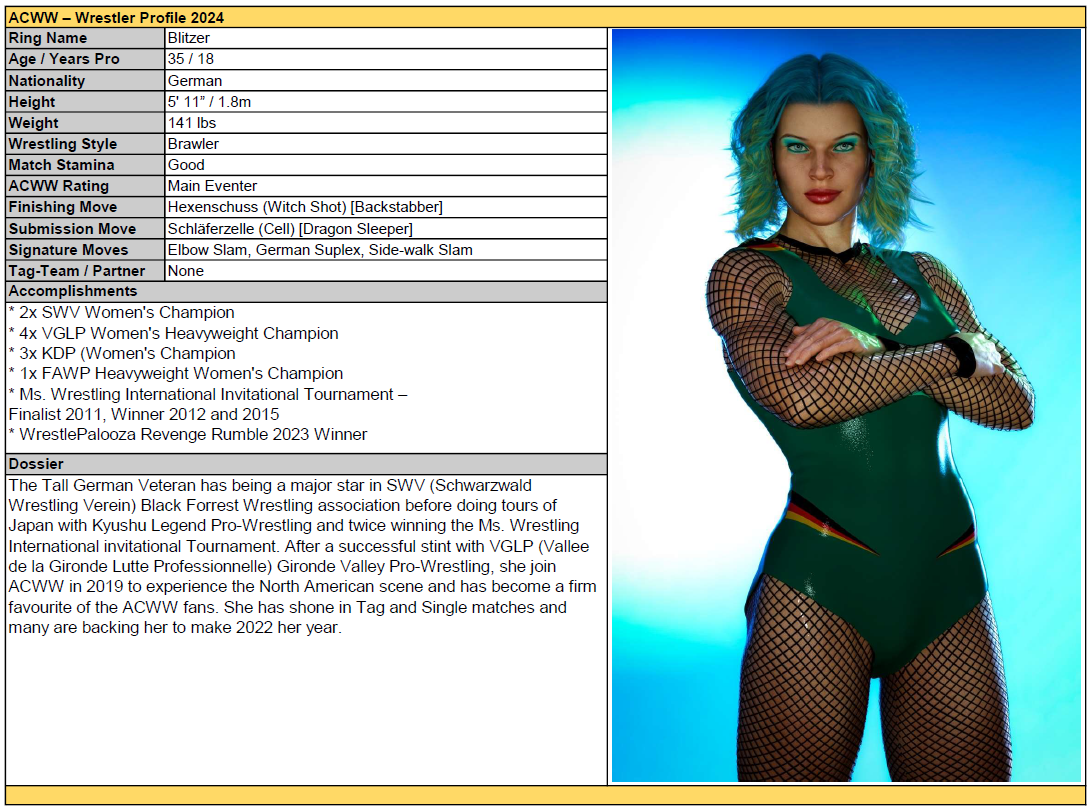The width and height of the screenshot is (1091, 808).
Task: Click the 'German' nationality value
Action: point(195,81)
